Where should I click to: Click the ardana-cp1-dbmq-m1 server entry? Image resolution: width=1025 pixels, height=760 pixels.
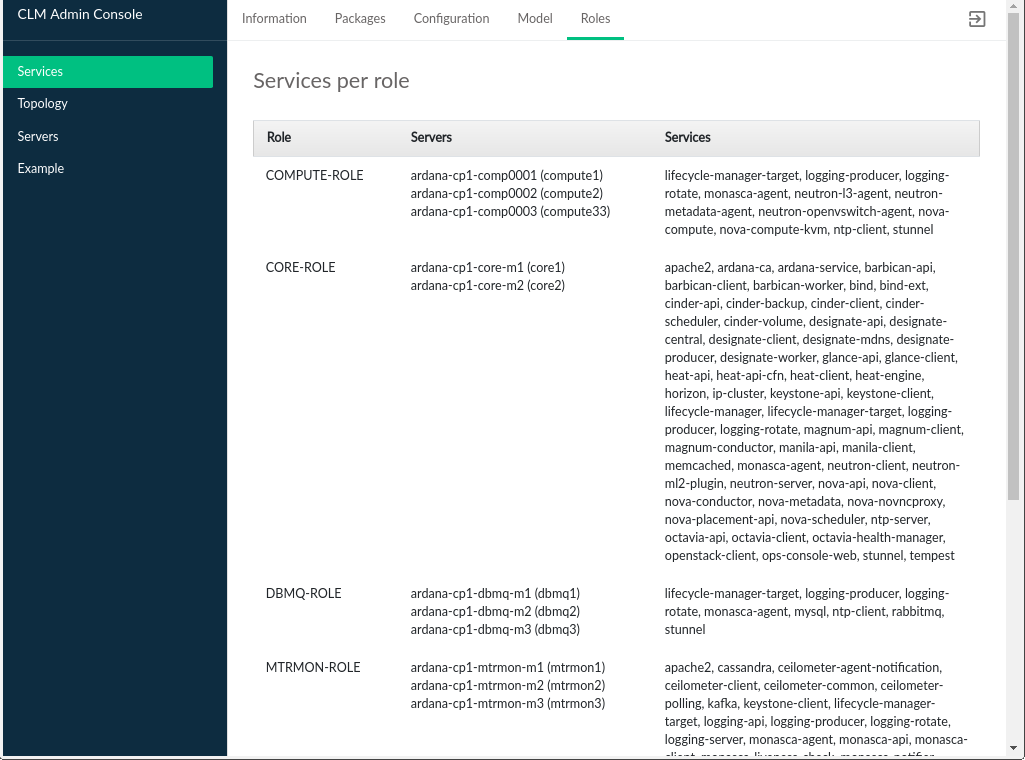click(495, 594)
